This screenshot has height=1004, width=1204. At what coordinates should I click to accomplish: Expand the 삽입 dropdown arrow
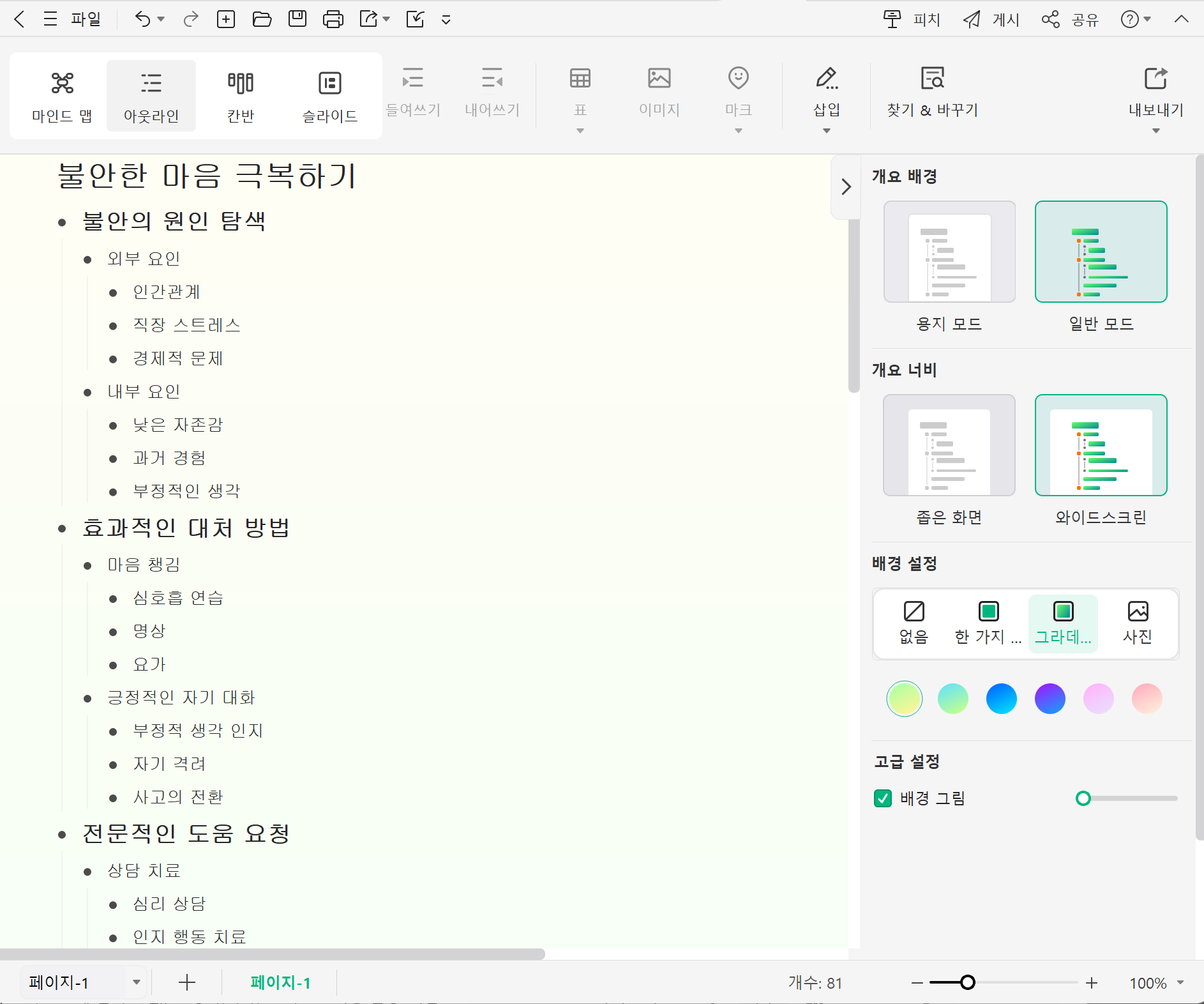pos(827,131)
